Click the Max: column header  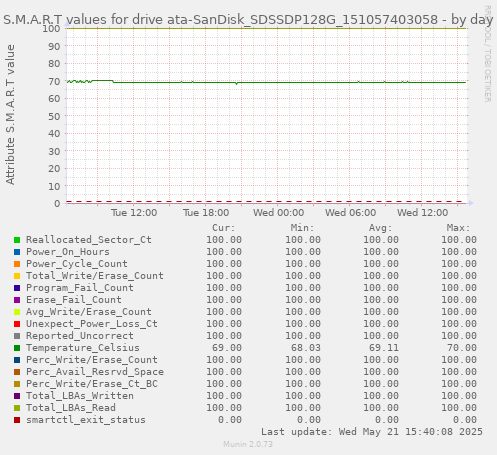[x=458, y=228]
